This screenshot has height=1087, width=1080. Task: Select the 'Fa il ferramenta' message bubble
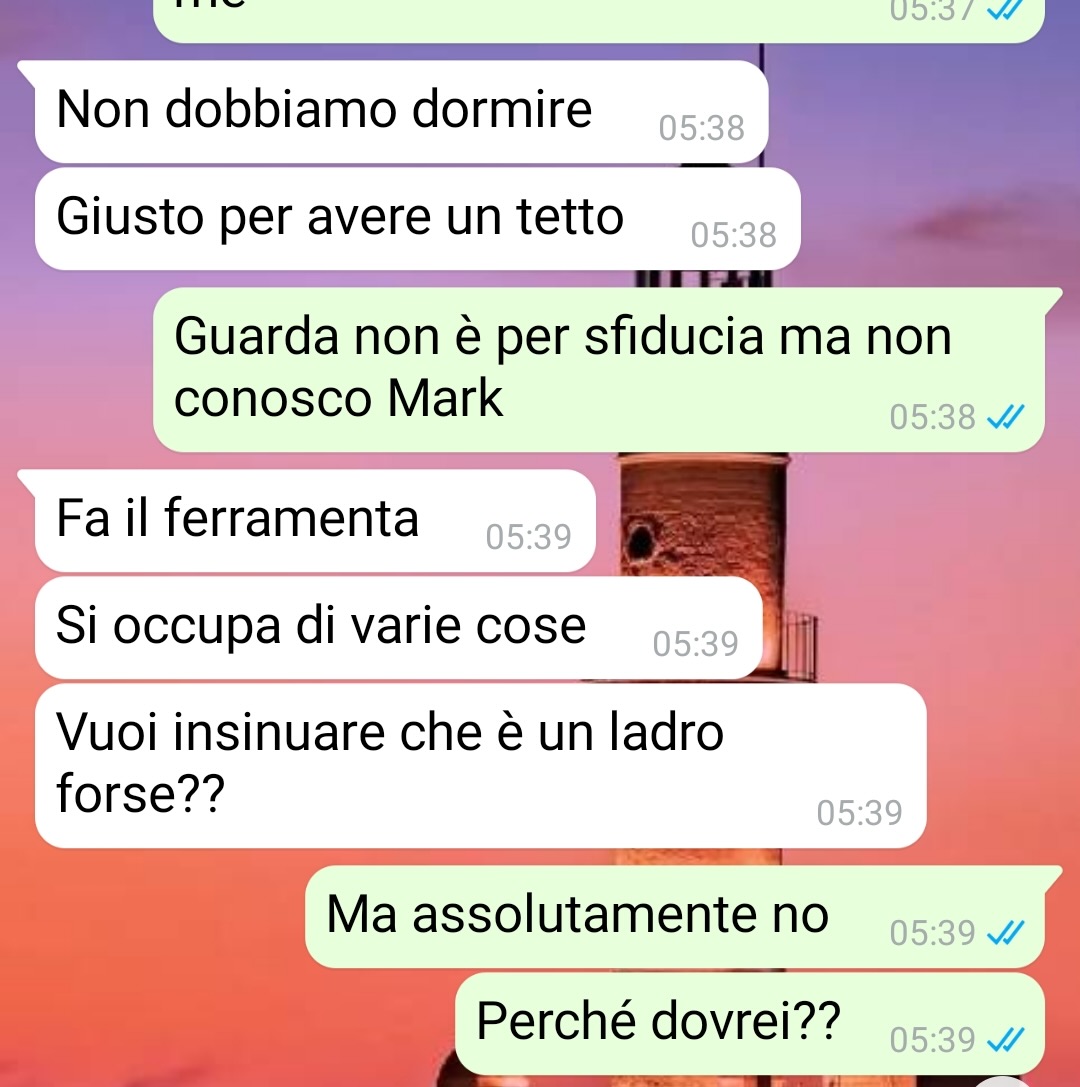coord(315,521)
